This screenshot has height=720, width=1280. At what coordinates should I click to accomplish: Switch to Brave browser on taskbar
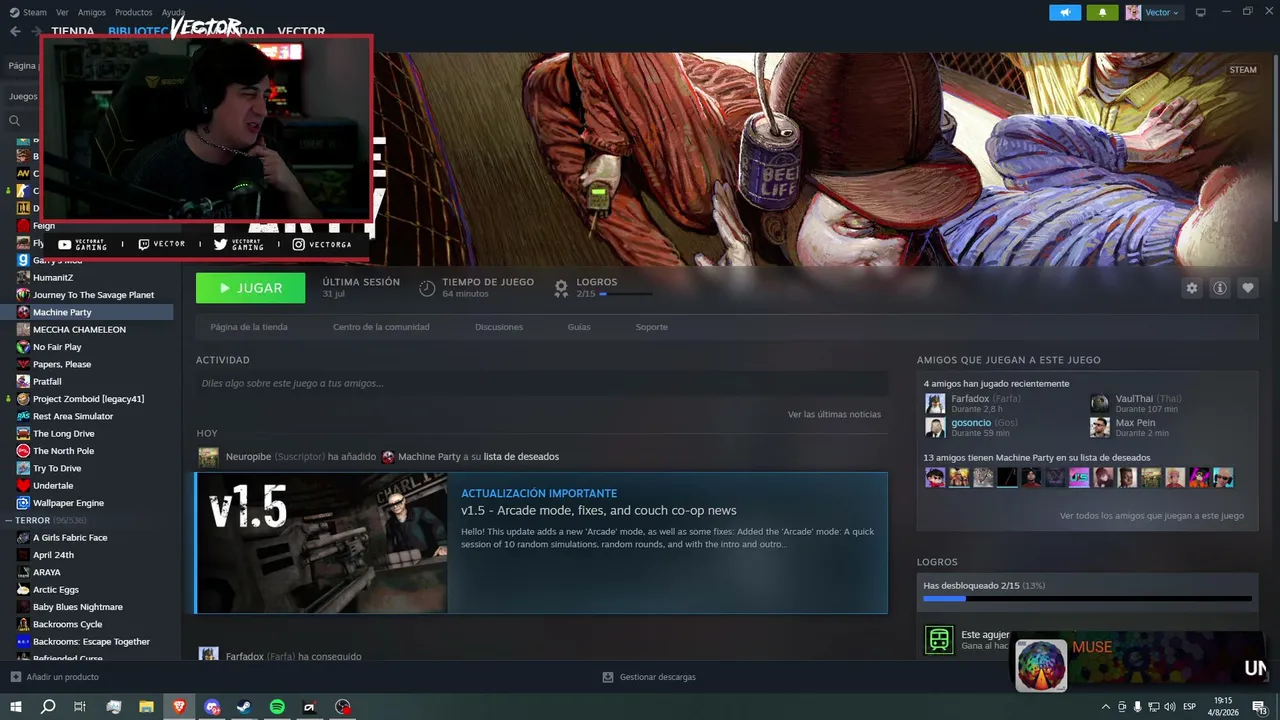(179, 707)
